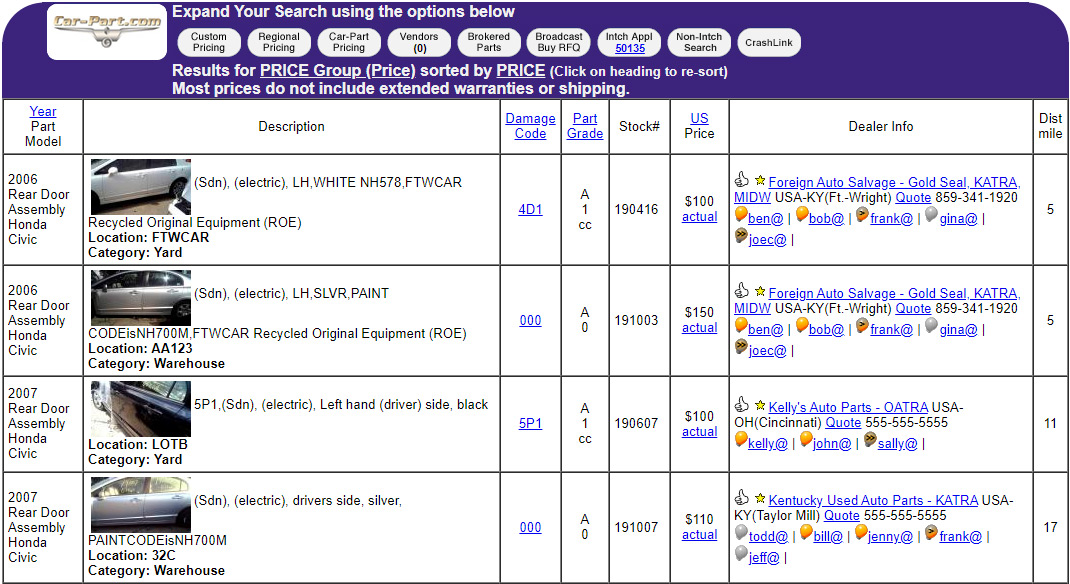The image size is (1070, 584).
Task: Click the Car-Part.com logo
Action: 107,31
